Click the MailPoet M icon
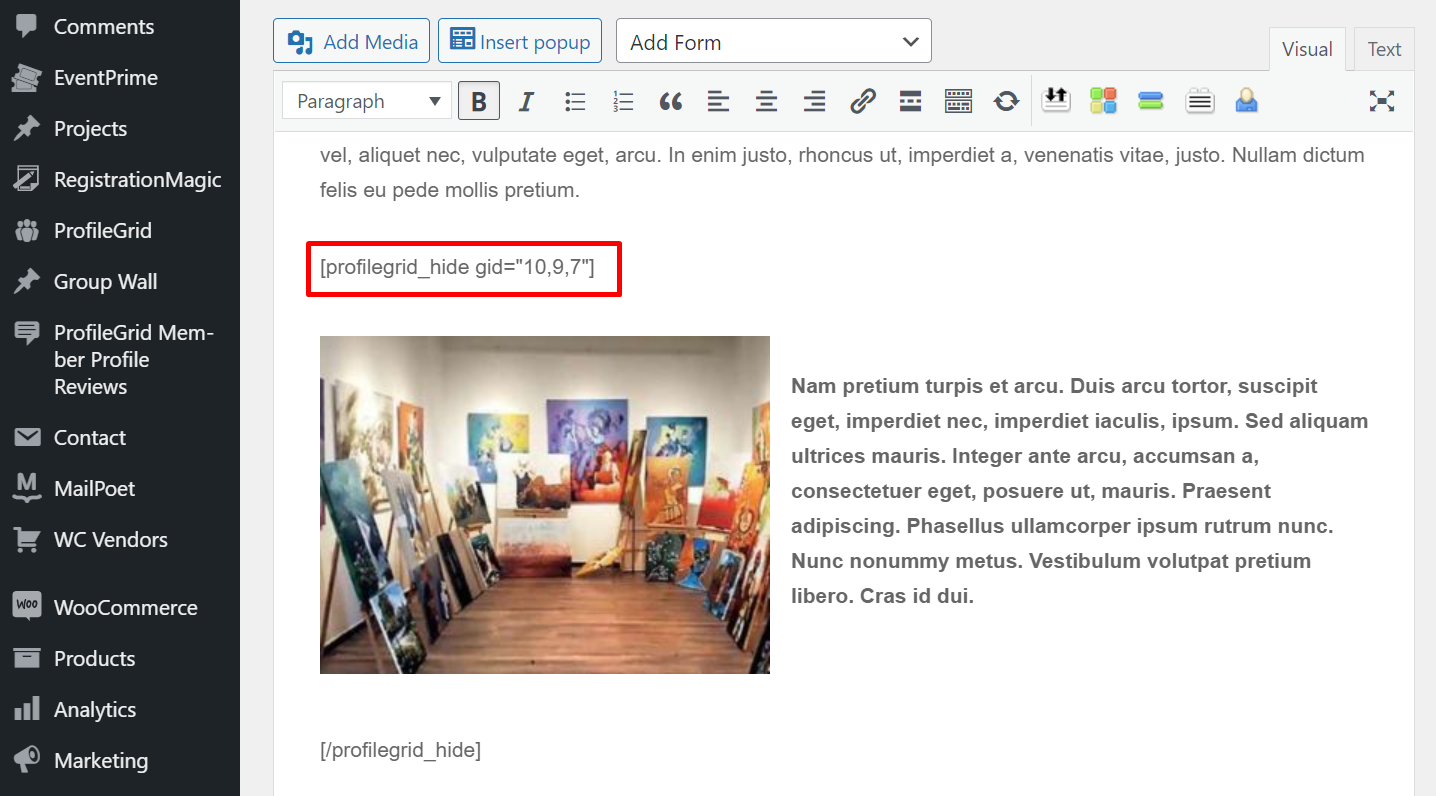 [27, 488]
